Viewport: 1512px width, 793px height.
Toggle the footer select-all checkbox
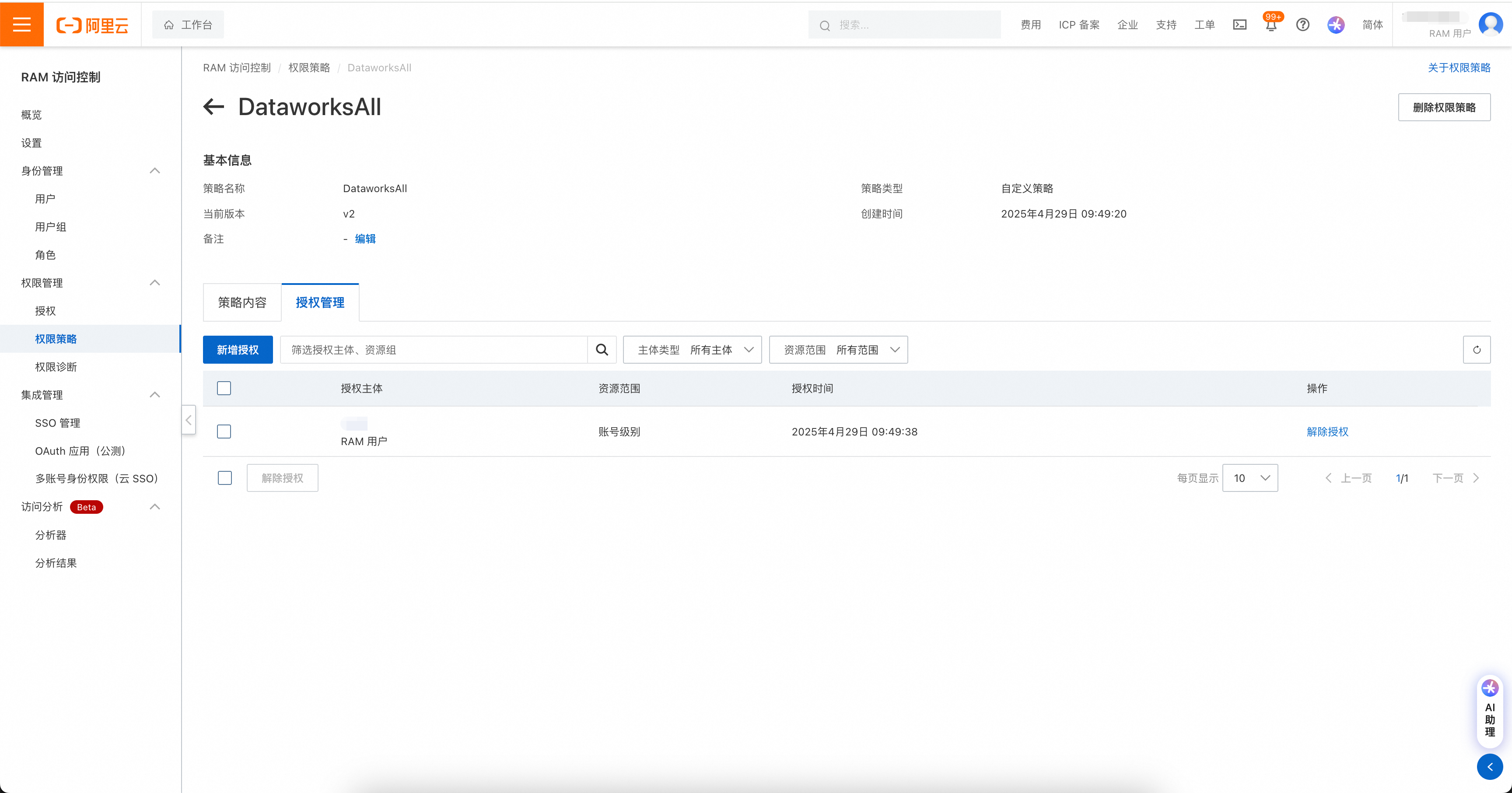[225, 478]
